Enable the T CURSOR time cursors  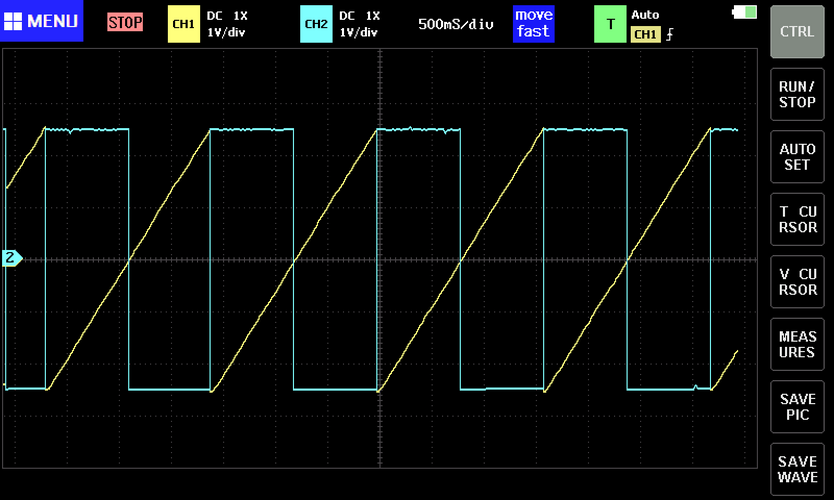(x=797, y=219)
